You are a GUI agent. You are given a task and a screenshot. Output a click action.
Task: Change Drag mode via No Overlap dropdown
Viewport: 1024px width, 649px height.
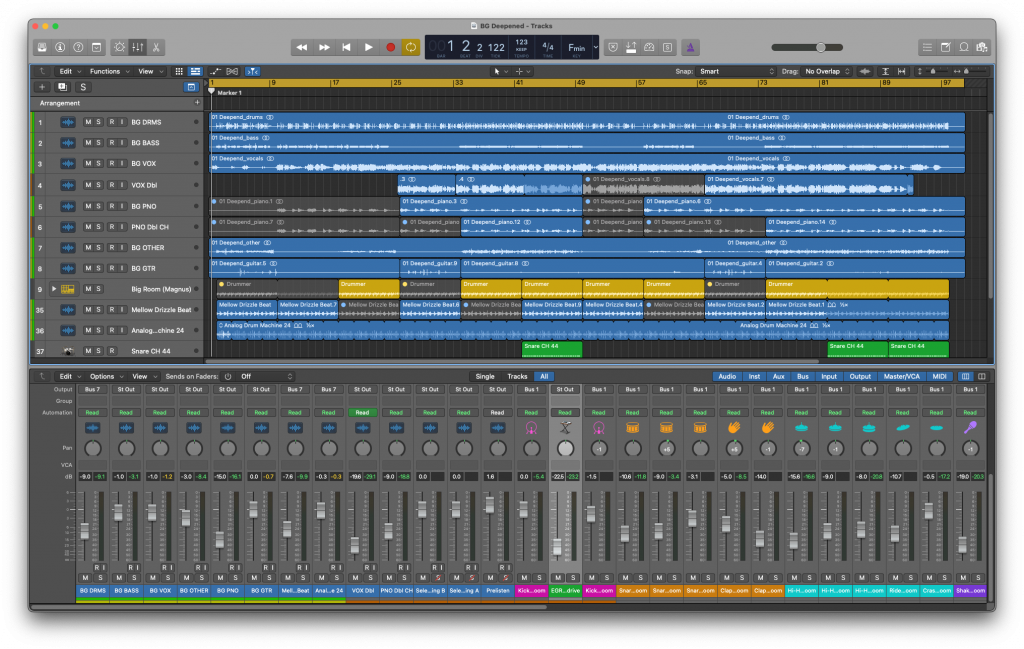824,71
